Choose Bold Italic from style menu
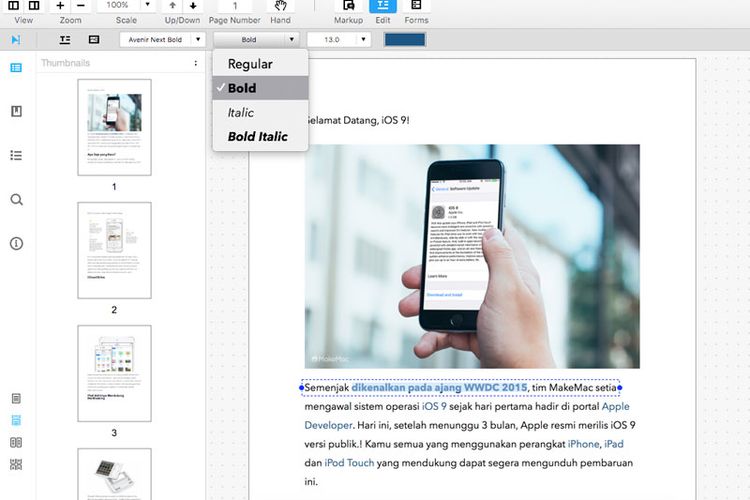 [x=261, y=136]
